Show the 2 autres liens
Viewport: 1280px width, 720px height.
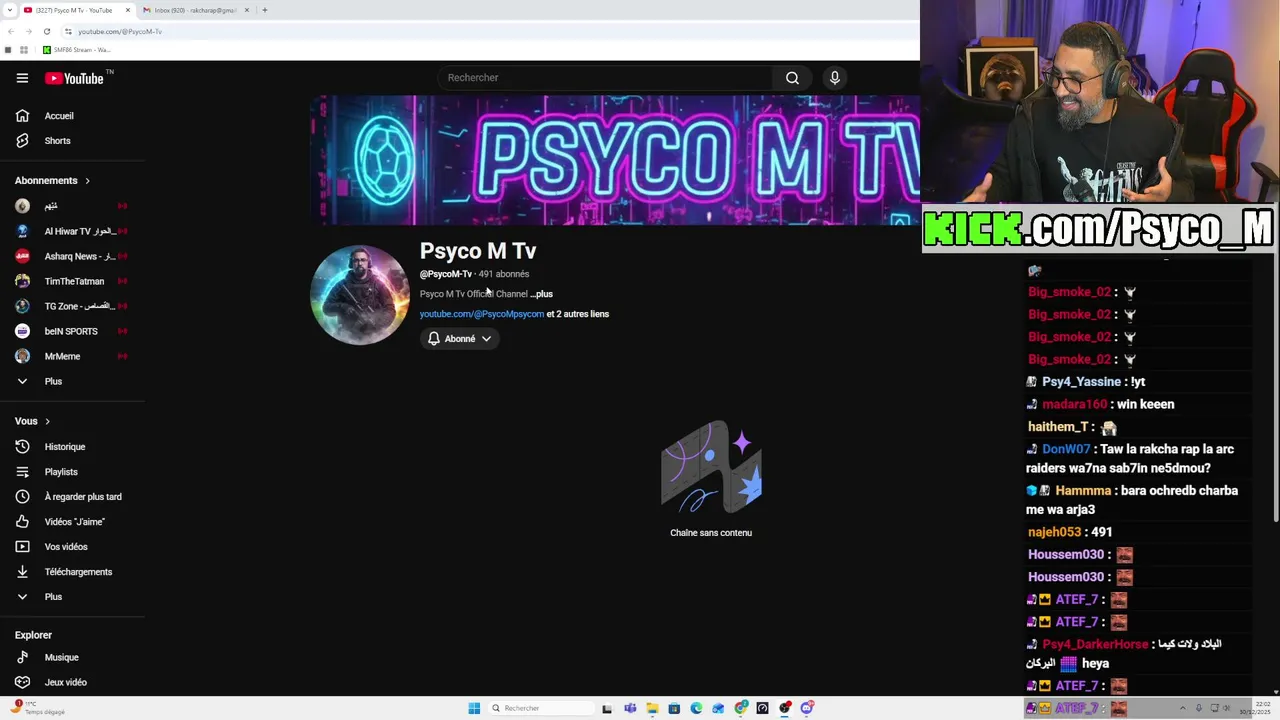pos(578,314)
